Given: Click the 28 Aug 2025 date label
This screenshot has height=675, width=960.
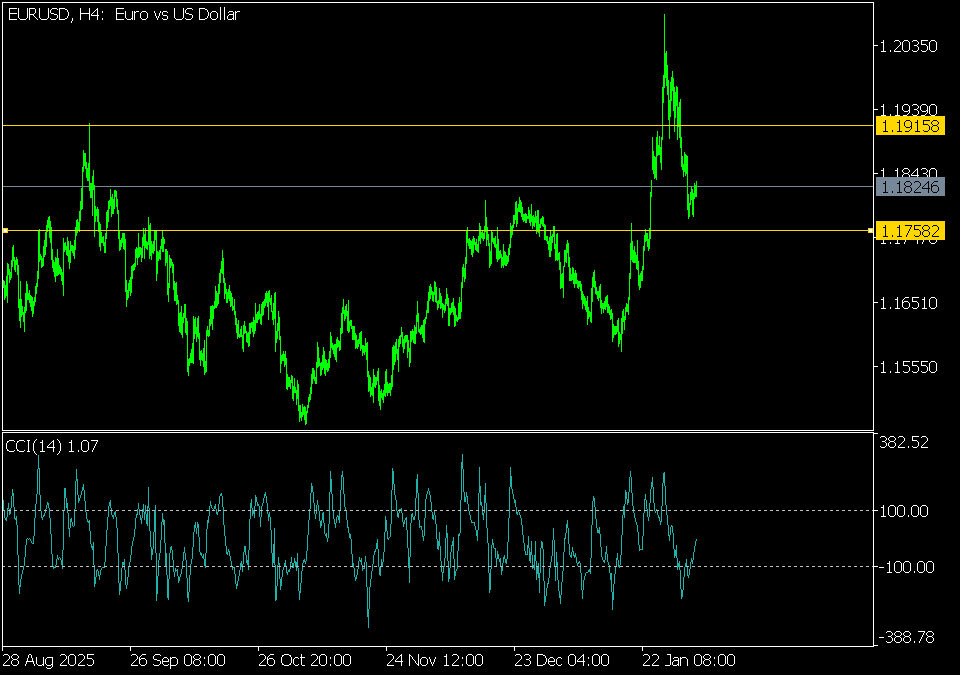Looking at the screenshot, I should click(x=48, y=661).
